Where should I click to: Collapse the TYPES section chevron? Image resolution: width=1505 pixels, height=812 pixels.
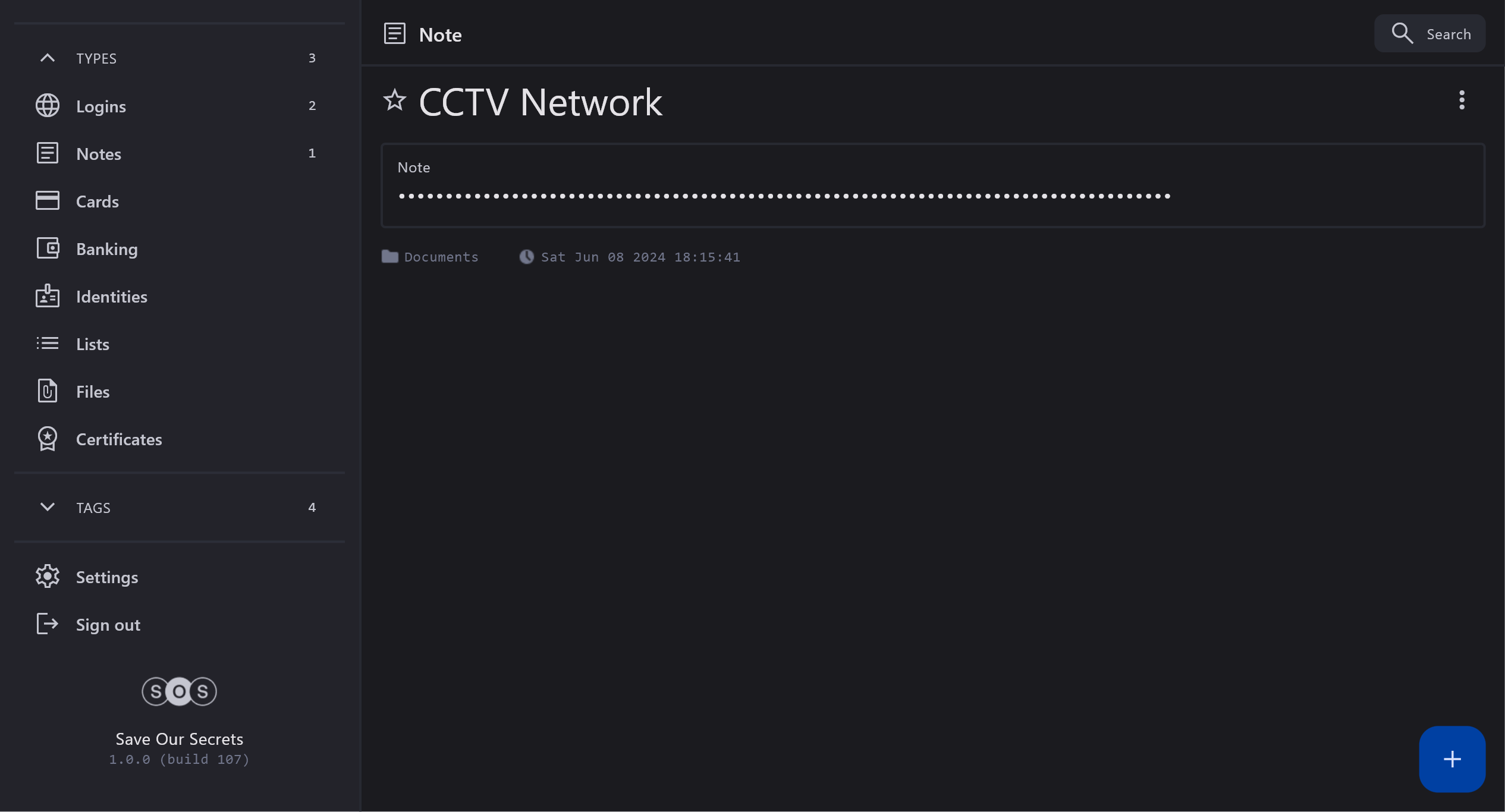pyautogui.click(x=48, y=58)
